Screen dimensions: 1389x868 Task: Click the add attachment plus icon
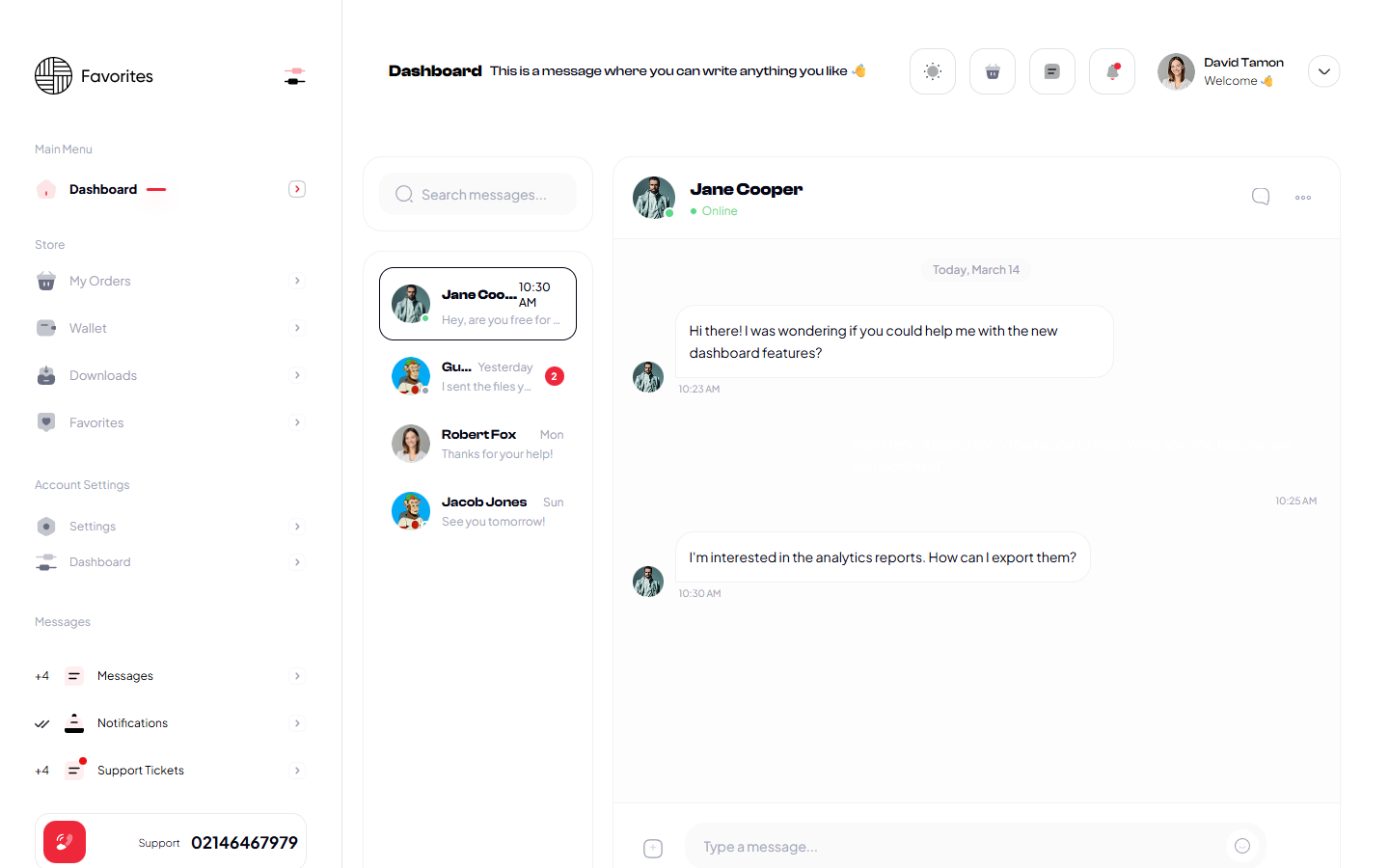coord(653,848)
